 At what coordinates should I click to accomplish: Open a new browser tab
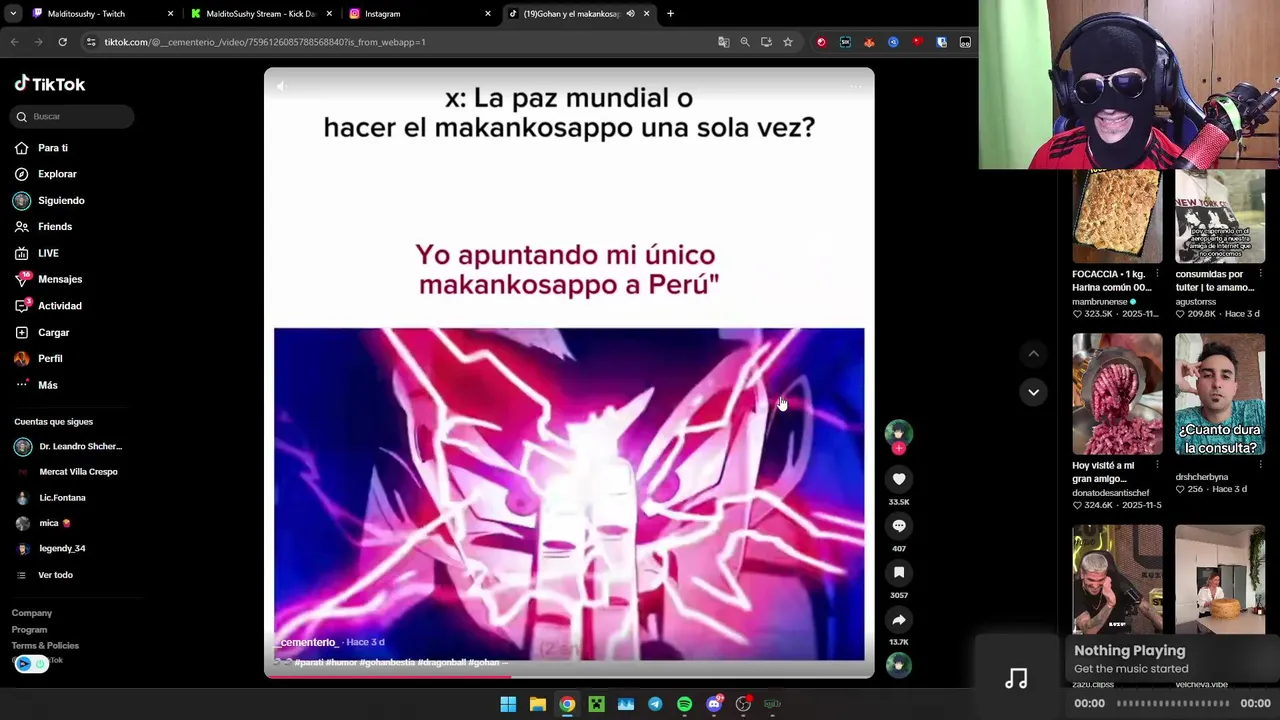tap(670, 14)
